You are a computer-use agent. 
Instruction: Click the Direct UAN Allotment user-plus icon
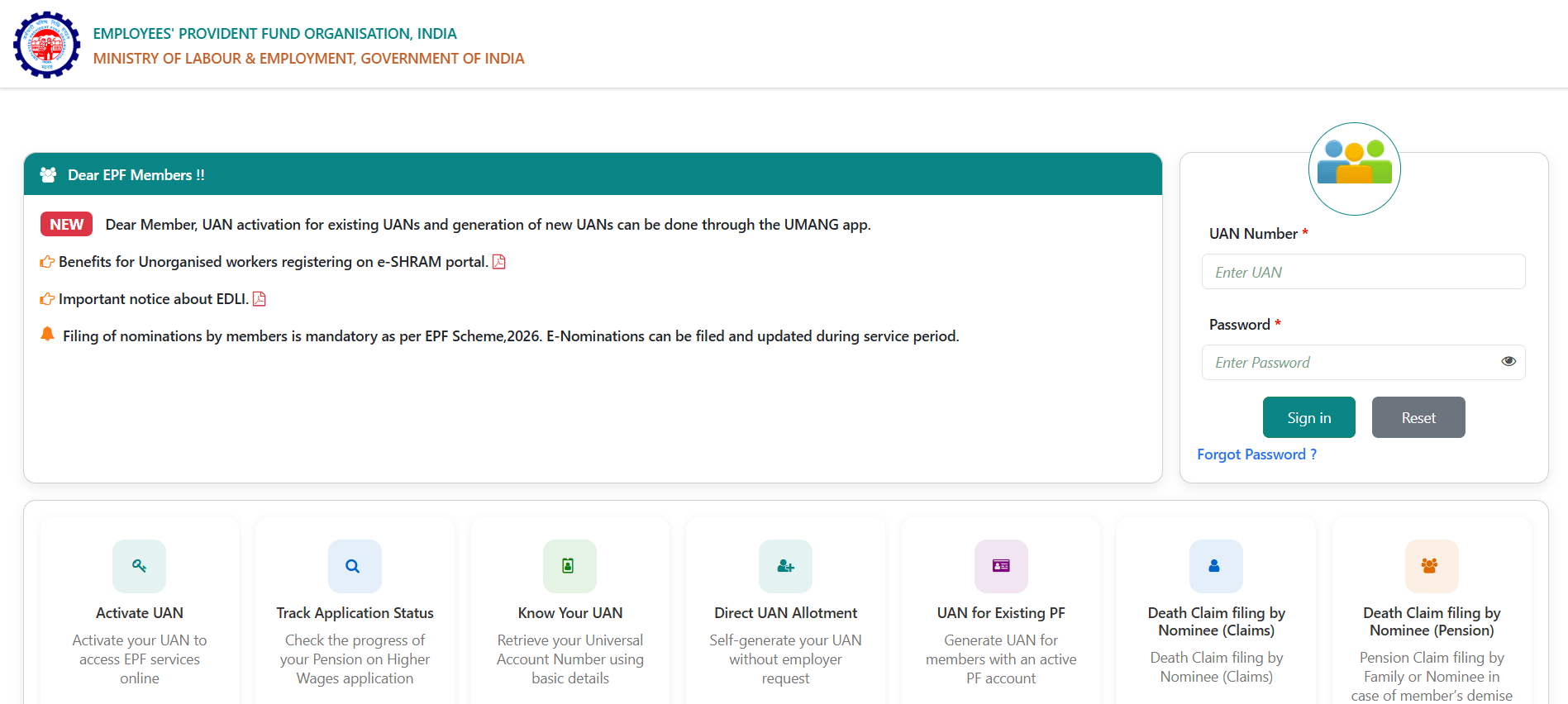point(785,566)
